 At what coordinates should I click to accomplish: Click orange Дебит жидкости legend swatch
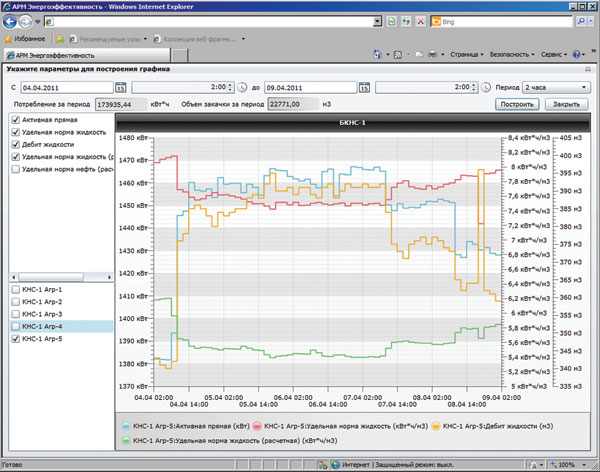click(x=436, y=426)
